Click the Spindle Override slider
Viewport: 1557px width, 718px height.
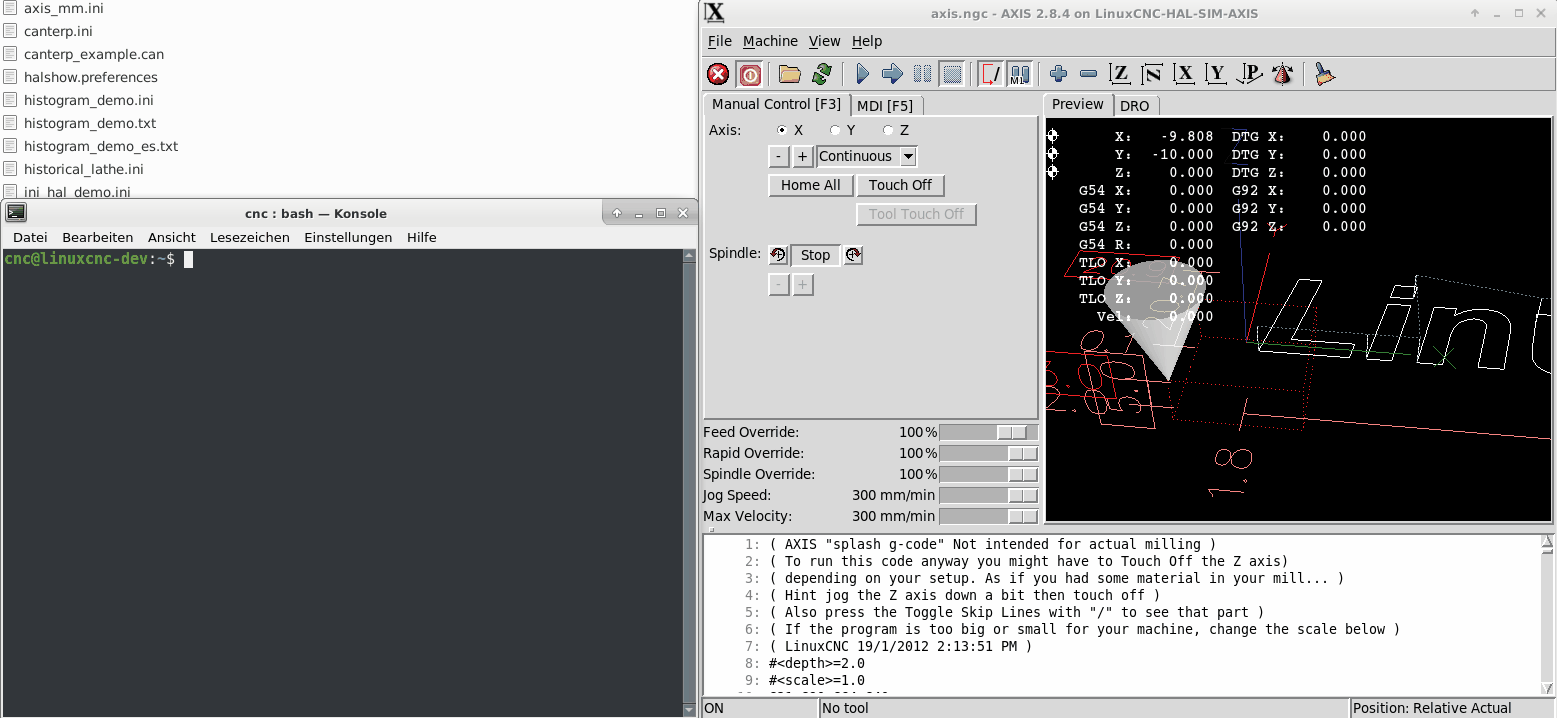point(989,474)
